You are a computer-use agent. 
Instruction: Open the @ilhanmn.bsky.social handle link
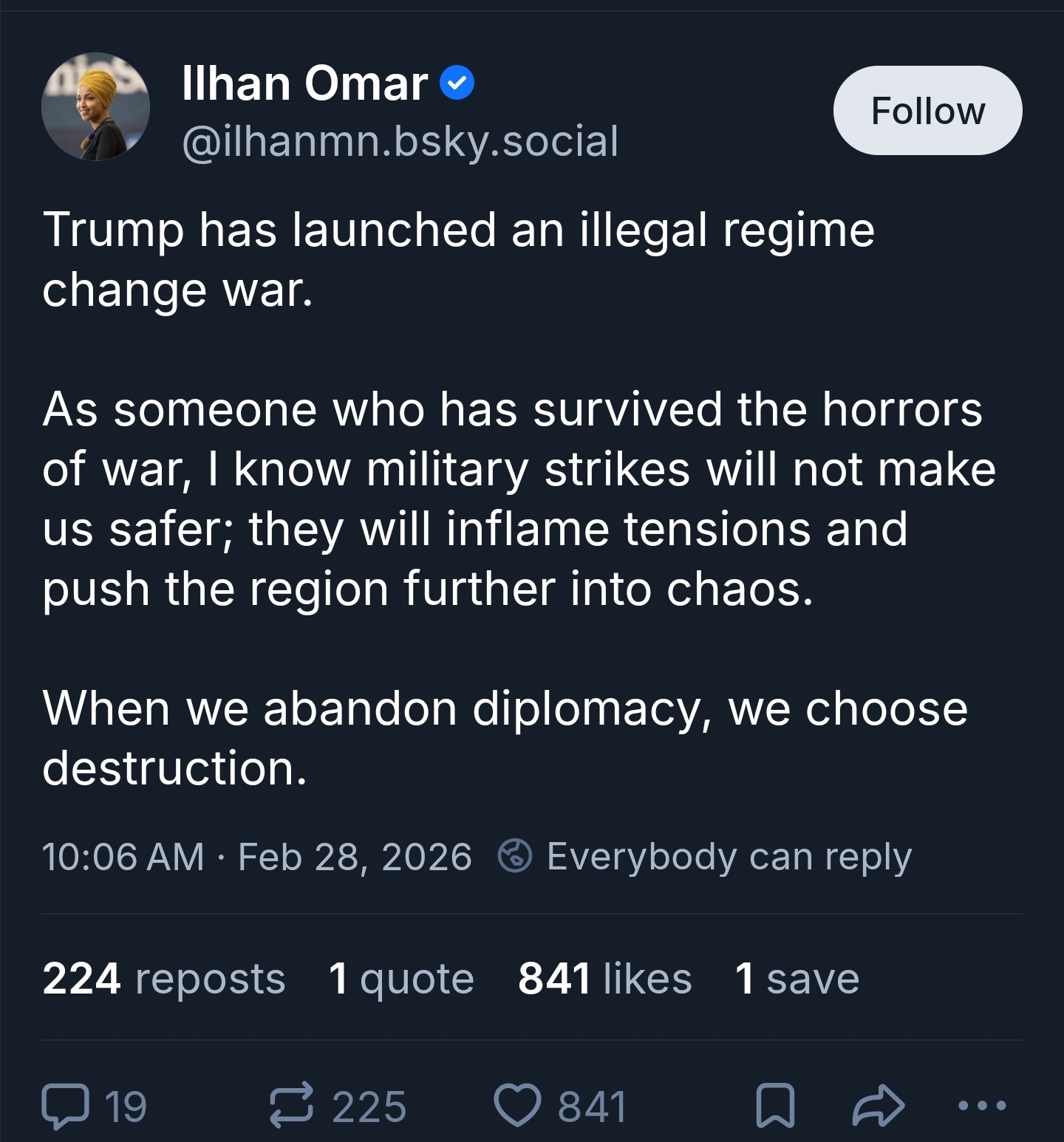coord(400,141)
